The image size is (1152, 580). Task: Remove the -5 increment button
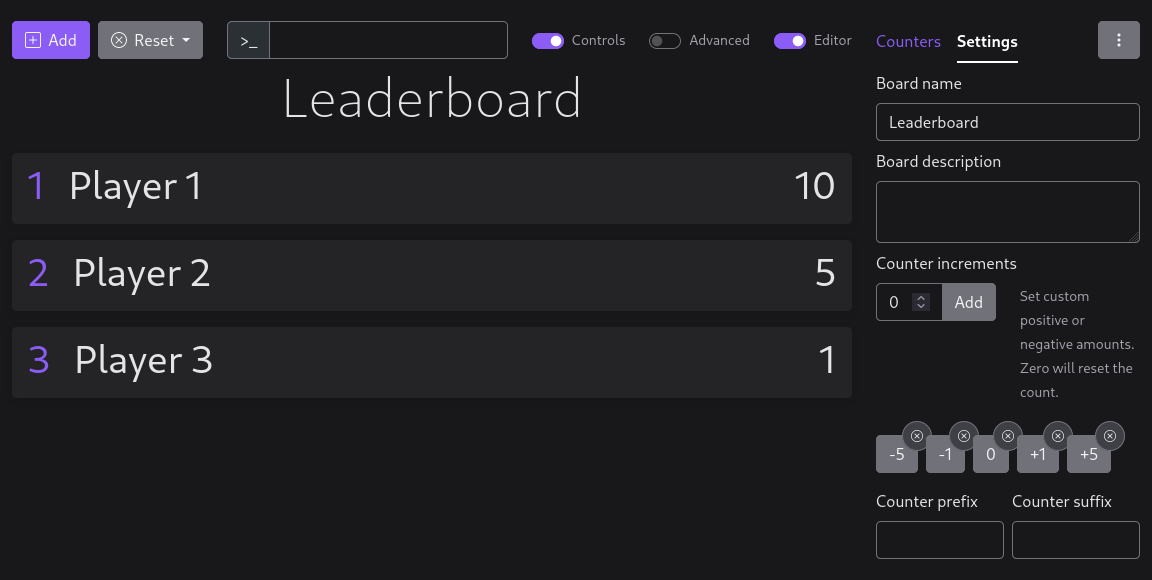[x=917, y=436]
